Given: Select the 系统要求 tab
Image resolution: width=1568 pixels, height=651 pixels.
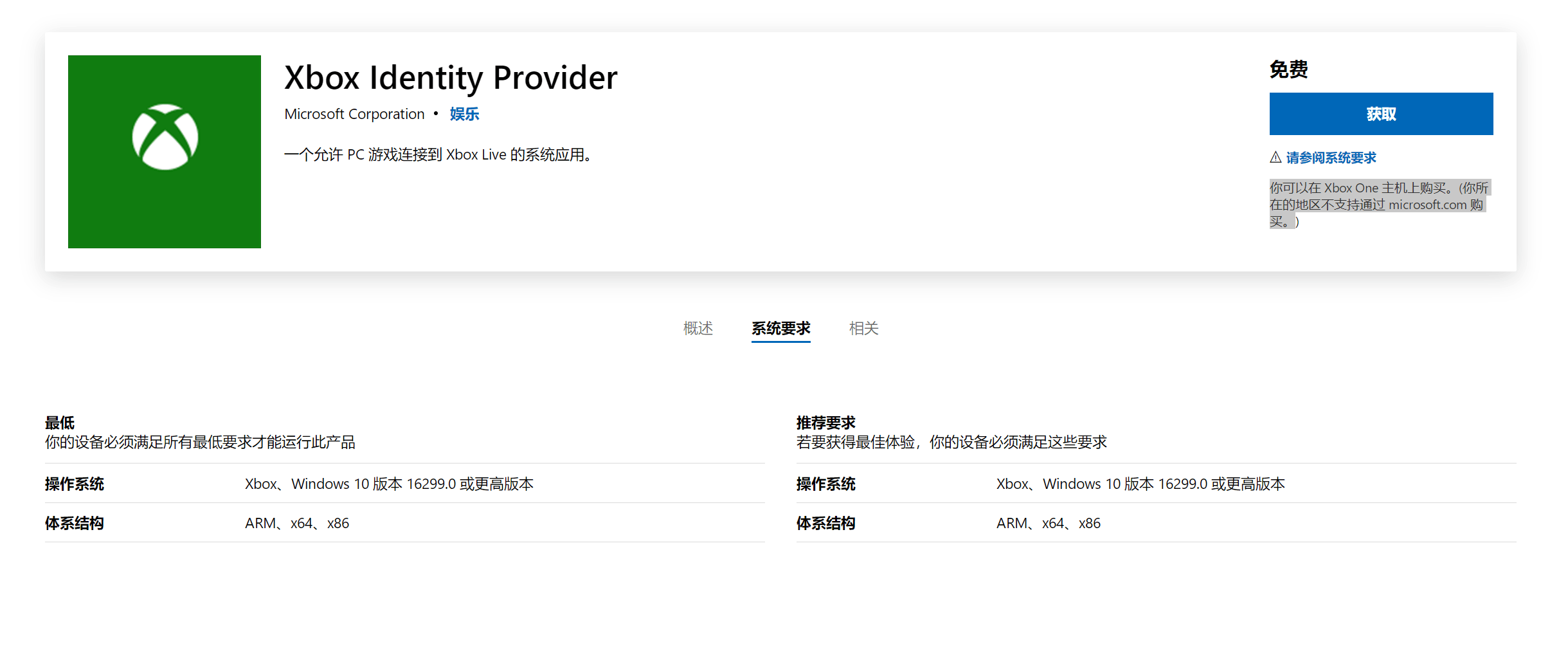Looking at the screenshot, I should [x=780, y=328].
